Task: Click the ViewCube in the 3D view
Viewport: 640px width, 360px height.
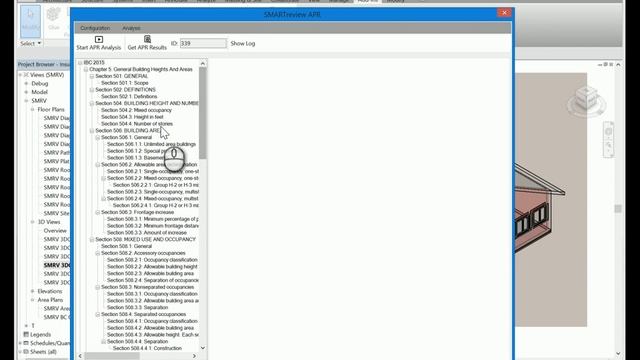Action: tap(586, 99)
